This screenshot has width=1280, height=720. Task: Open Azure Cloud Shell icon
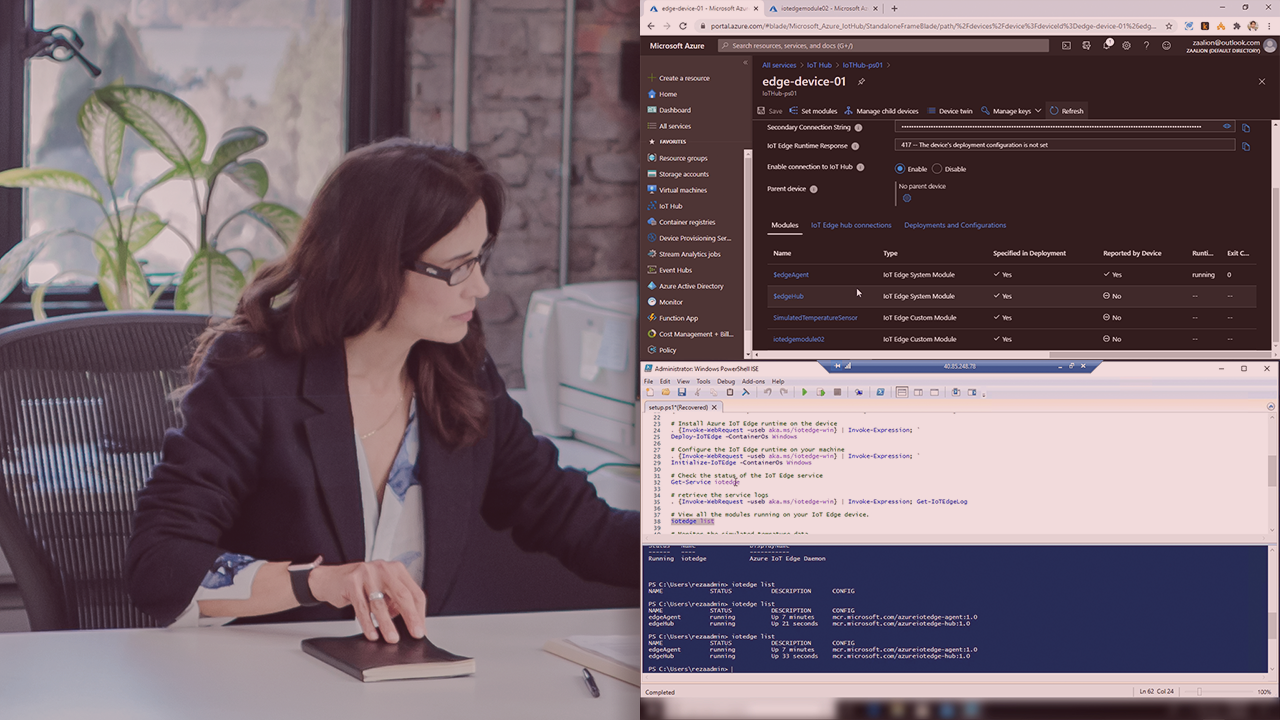pyautogui.click(x=1067, y=45)
